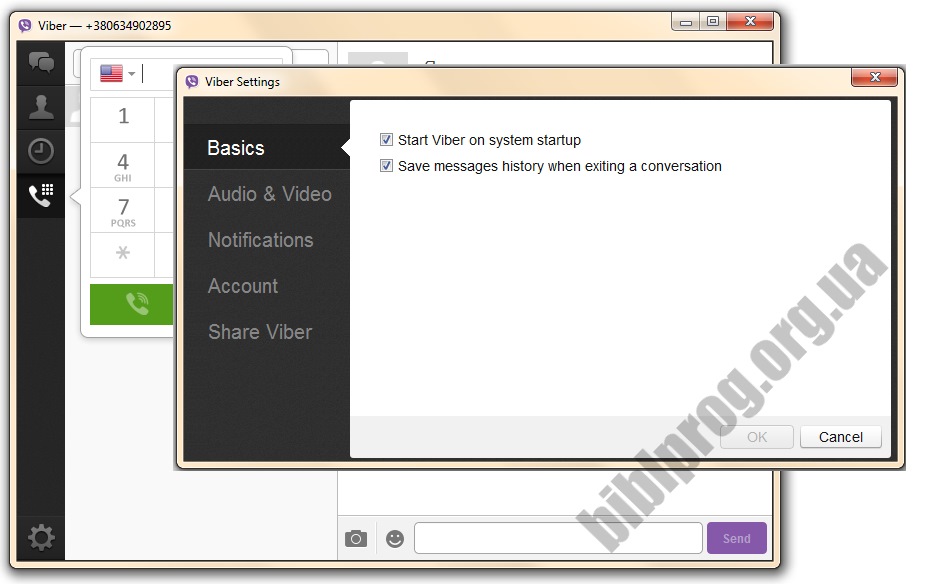Image resolution: width=934 pixels, height=584 pixels.
Task: Open the Conversations chat bubble icon in sidebar
Action: [41, 63]
